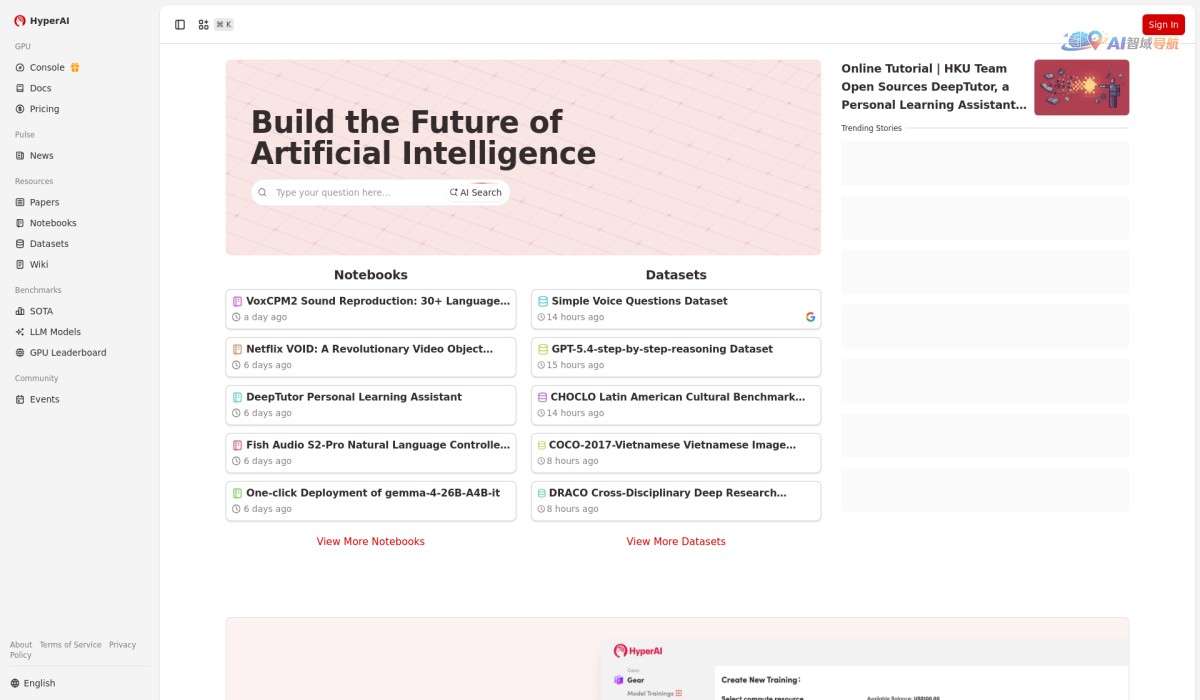The height and width of the screenshot is (700, 1200).
Task: Open the Pricing page
Action: click(44, 109)
